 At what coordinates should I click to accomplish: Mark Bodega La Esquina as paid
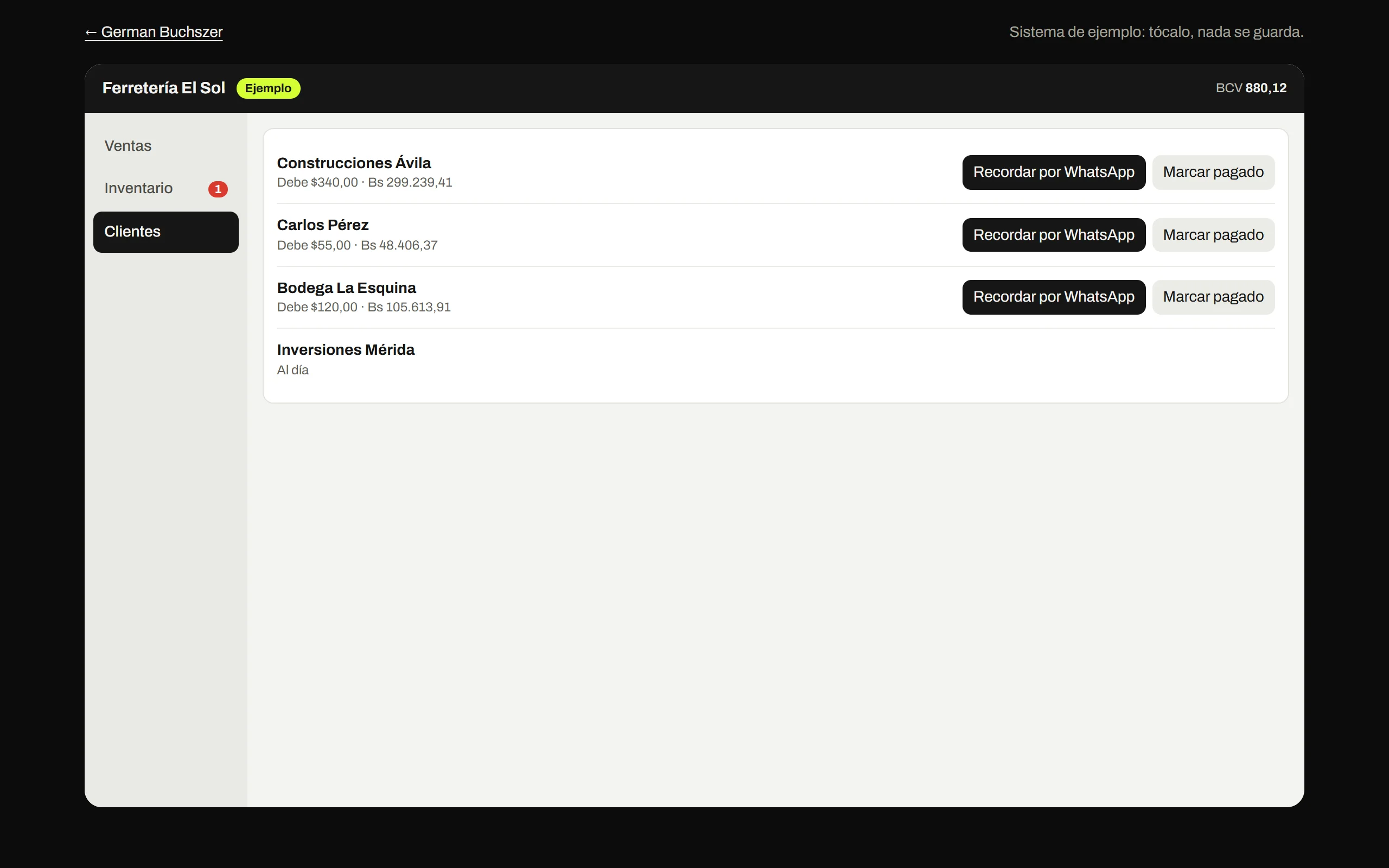point(1213,297)
